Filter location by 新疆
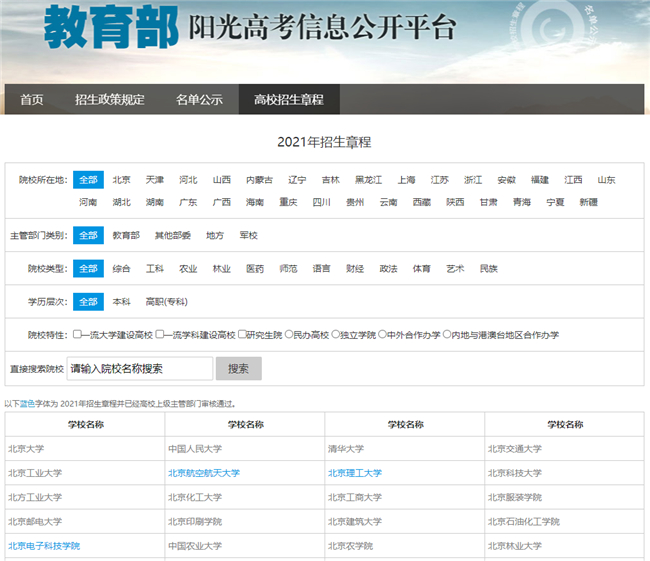Viewport: 650px width, 561px height. click(x=588, y=202)
